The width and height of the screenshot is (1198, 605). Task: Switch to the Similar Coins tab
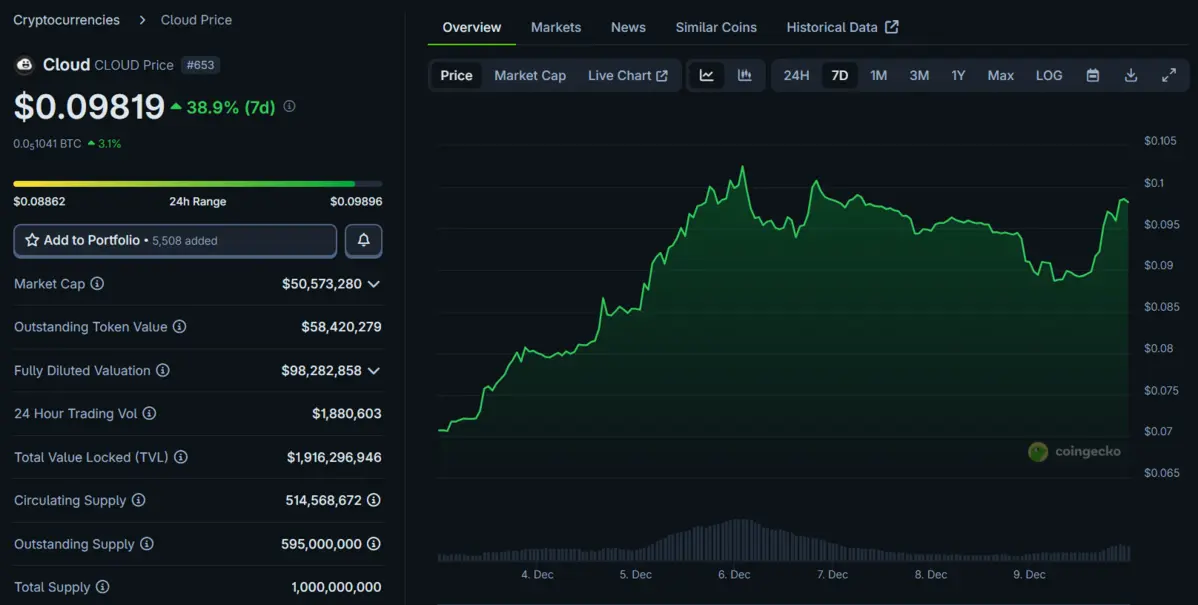(x=716, y=27)
